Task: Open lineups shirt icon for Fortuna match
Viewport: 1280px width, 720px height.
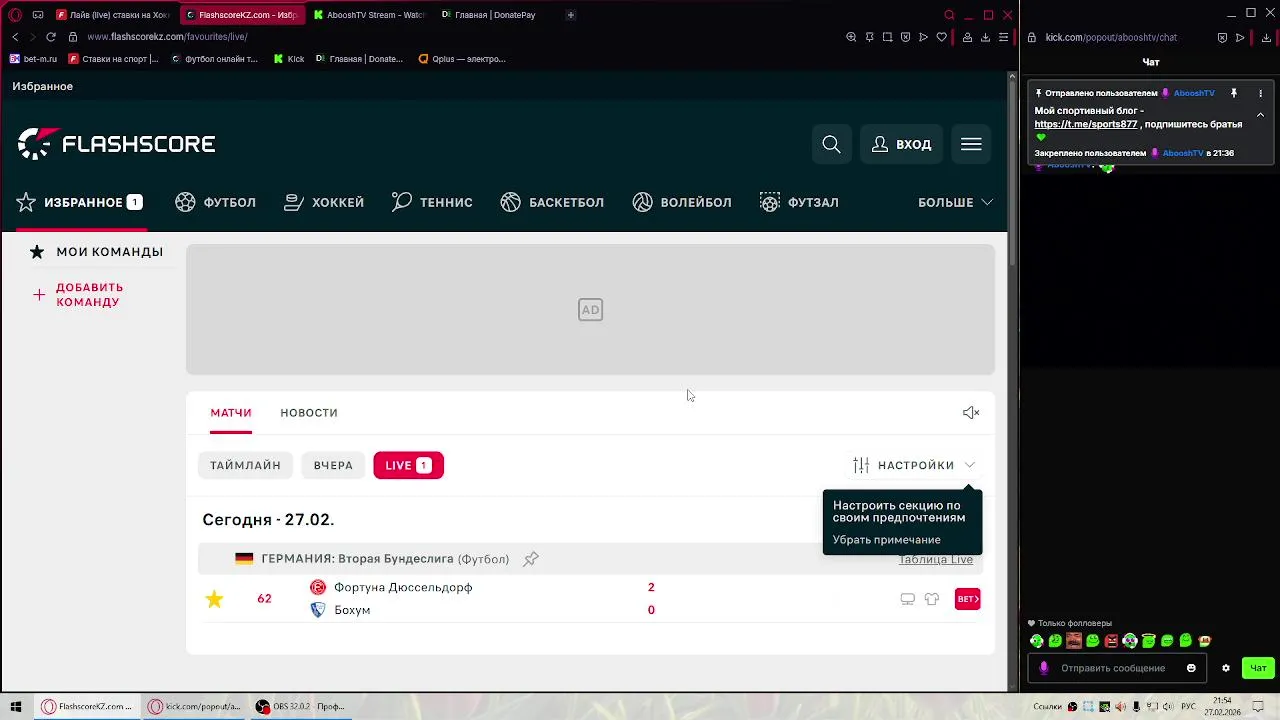Action: pos(932,599)
